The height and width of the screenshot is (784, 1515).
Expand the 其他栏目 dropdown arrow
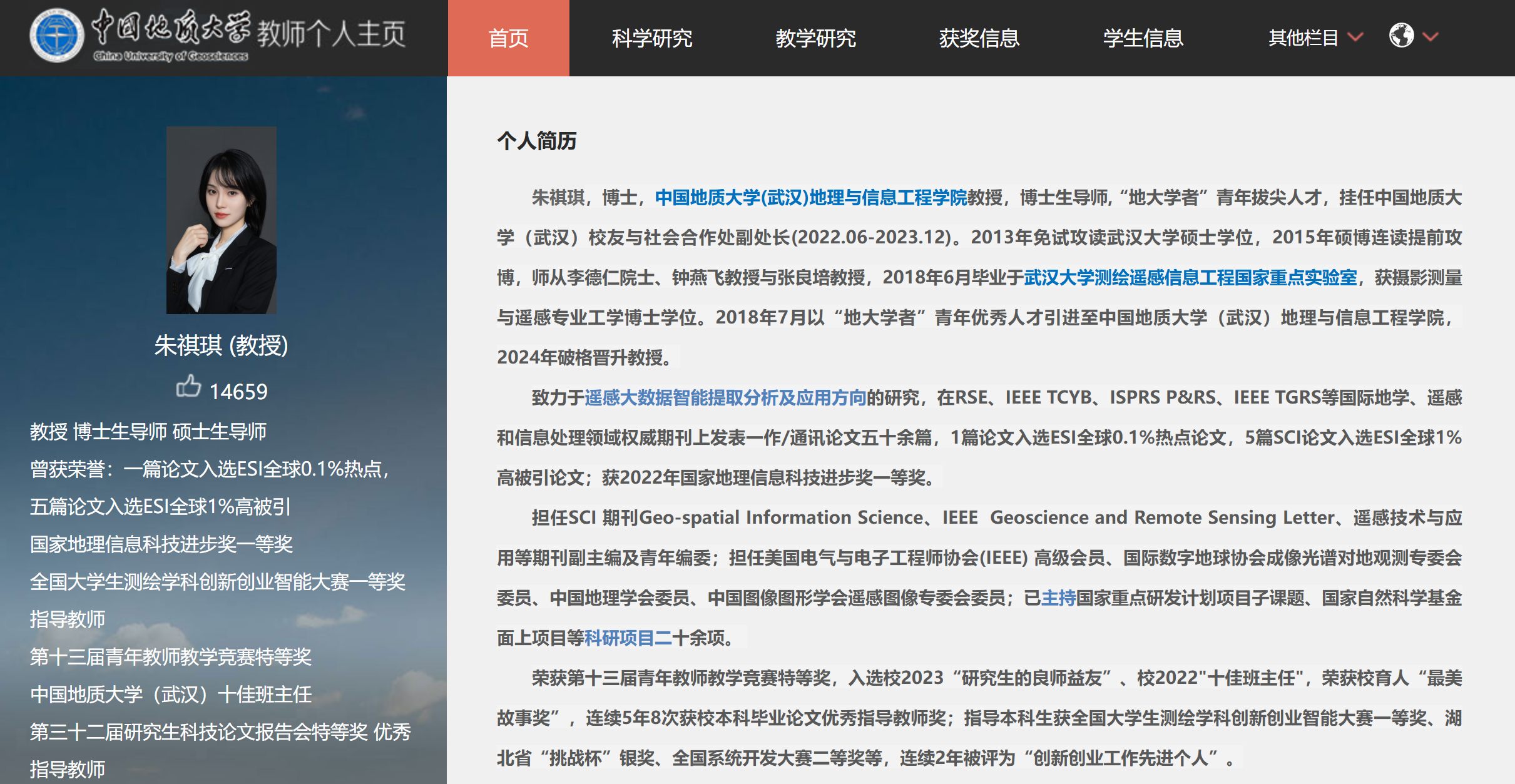coord(1355,37)
